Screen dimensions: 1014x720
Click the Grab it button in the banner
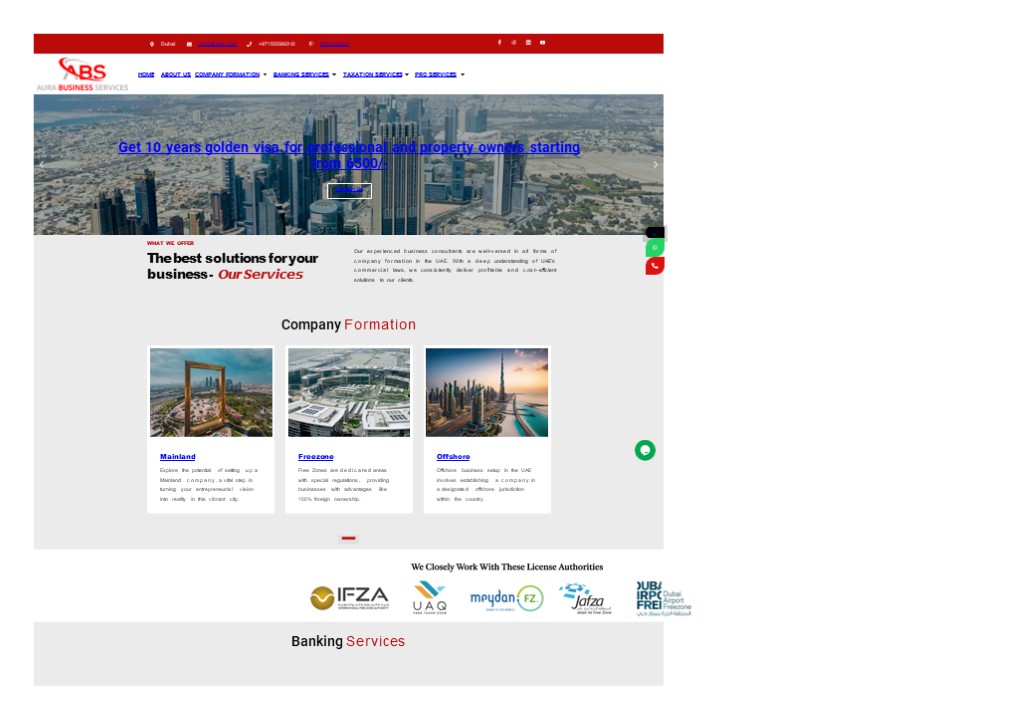[349, 190]
